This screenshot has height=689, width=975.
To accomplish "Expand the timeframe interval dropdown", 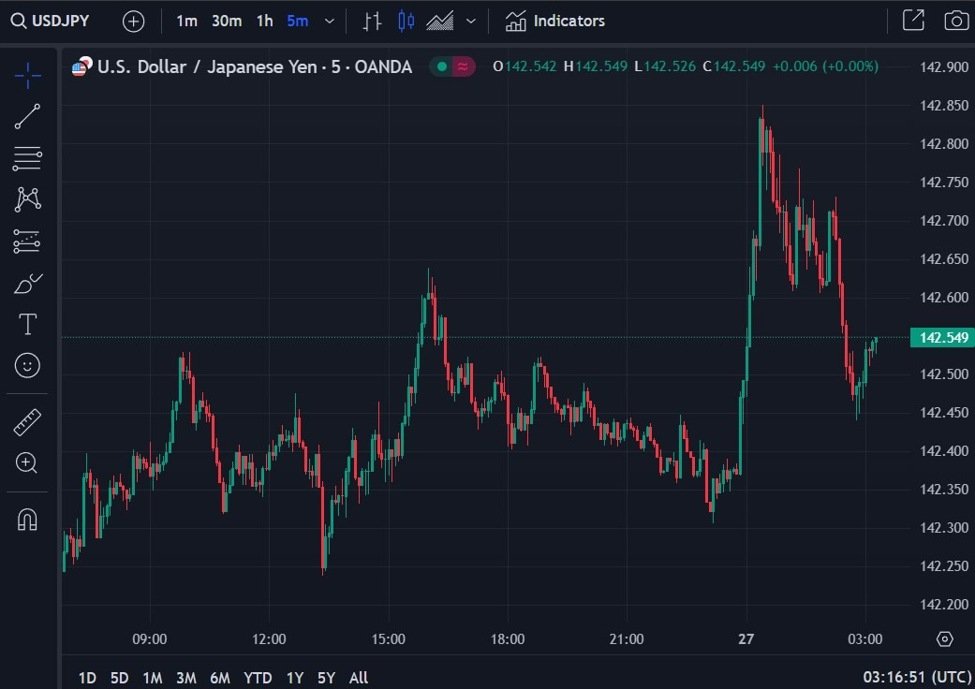I will click(x=330, y=21).
